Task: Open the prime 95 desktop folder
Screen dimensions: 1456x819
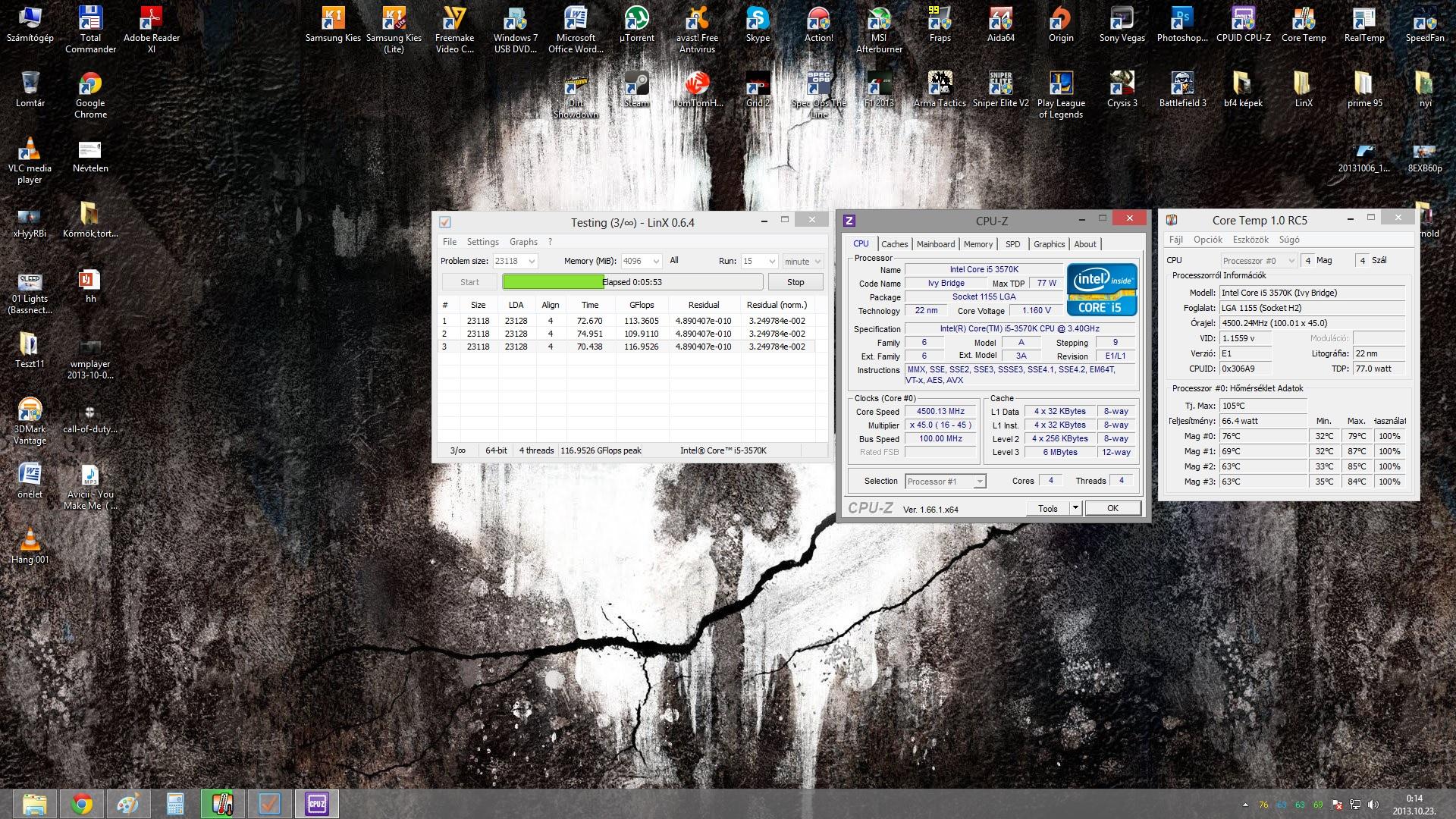Action: pyautogui.click(x=1364, y=89)
